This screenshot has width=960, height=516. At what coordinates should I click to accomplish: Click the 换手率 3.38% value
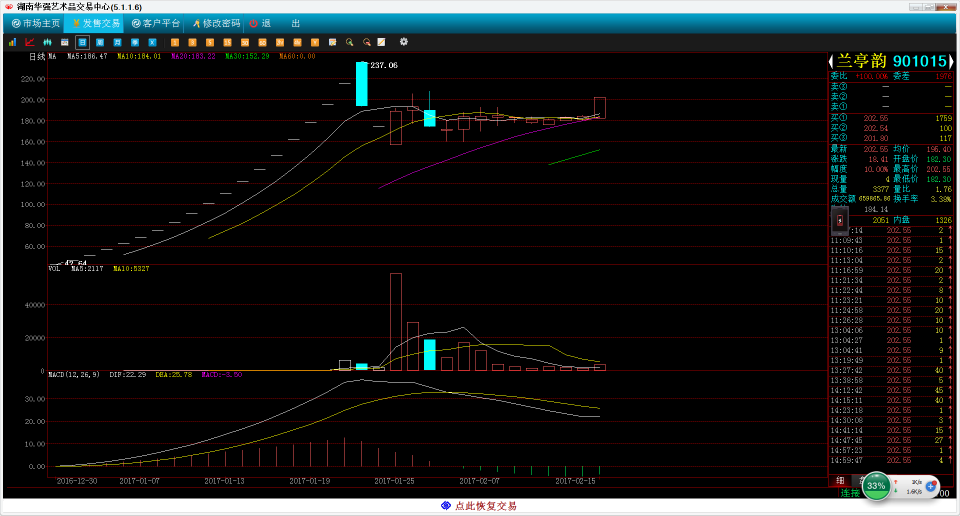pyautogui.click(x=940, y=199)
